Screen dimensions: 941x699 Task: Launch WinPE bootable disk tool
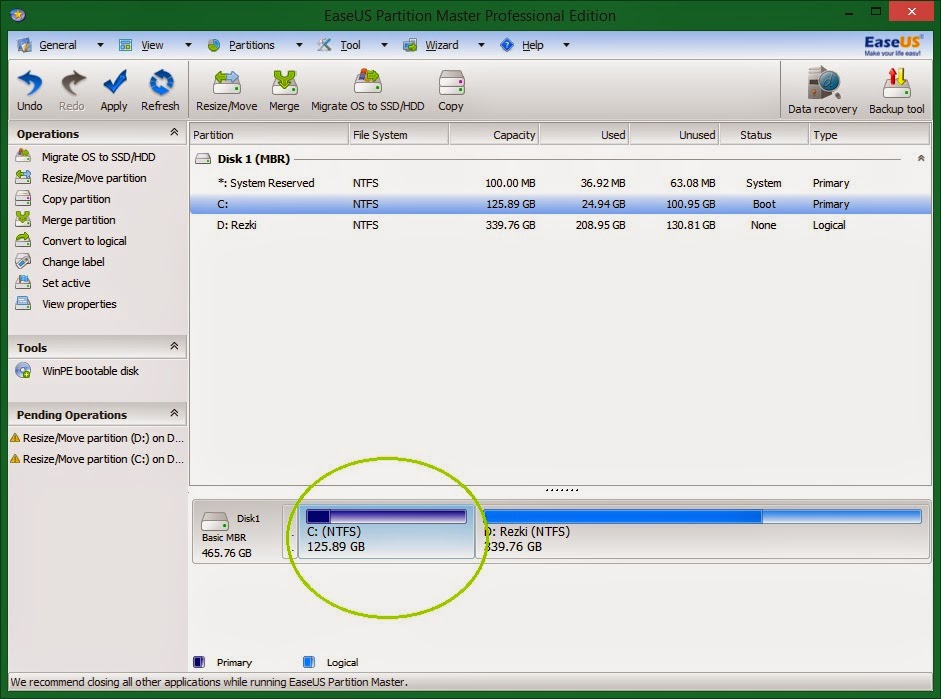(x=90, y=371)
